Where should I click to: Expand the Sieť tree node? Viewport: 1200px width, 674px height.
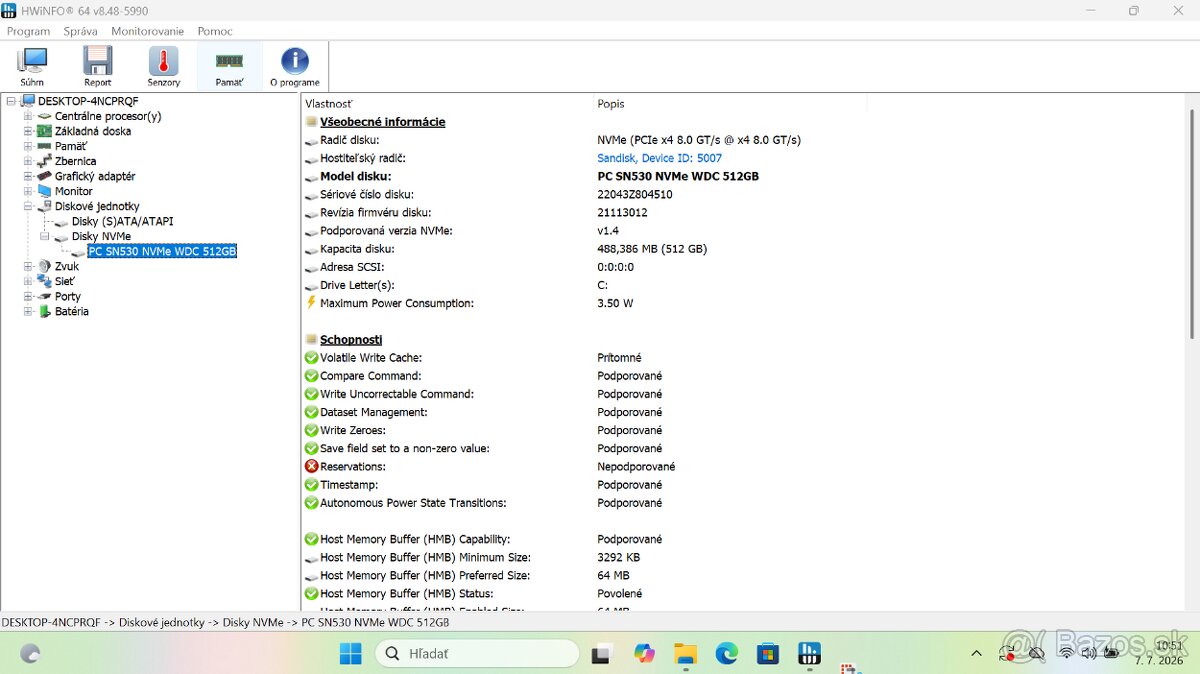coord(28,281)
